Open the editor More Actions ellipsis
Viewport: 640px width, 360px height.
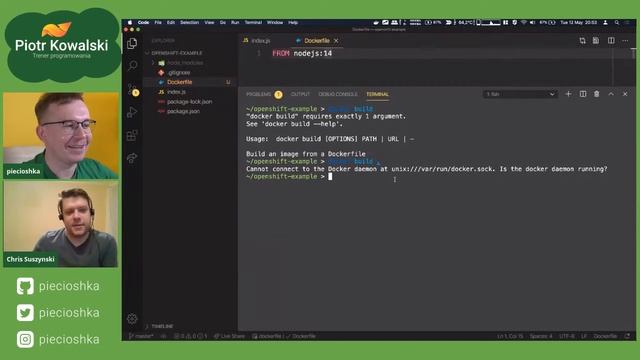click(x=625, y=40)
